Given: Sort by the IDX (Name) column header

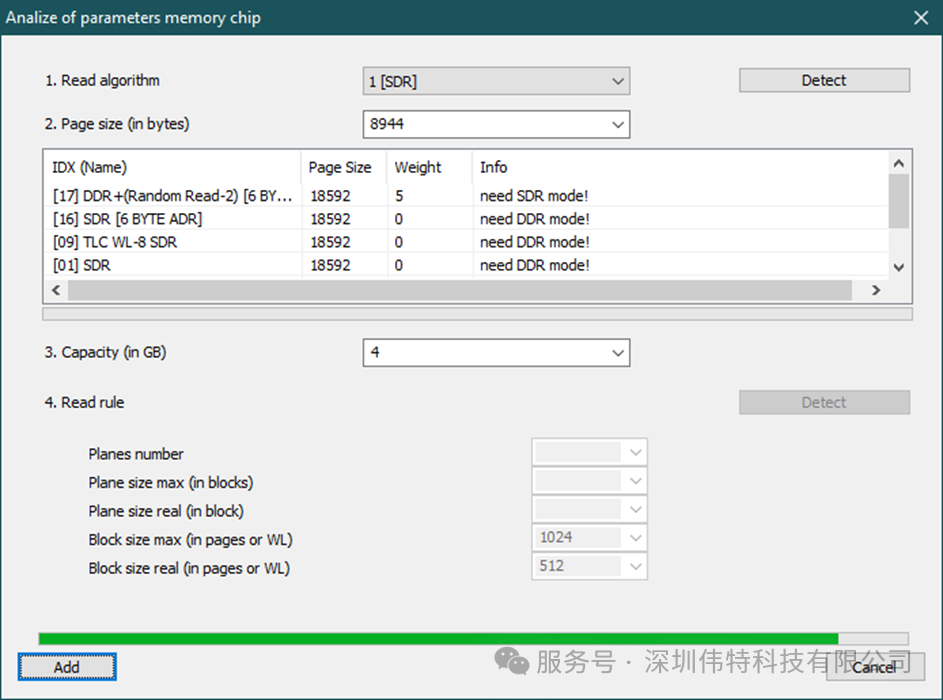Looking at the screenshot, I should point(172,167).
